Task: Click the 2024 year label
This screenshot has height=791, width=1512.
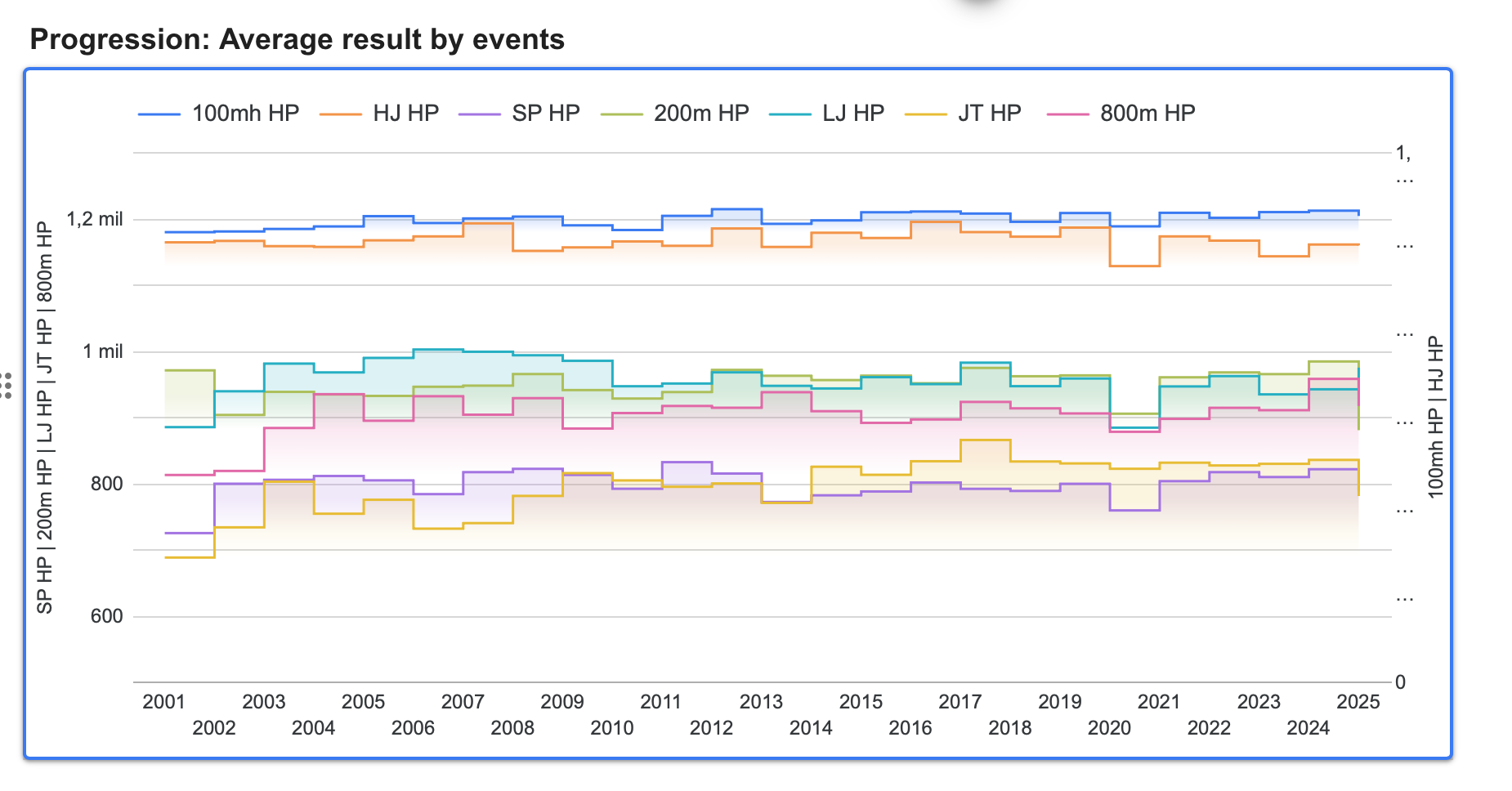Action: coord(1308,728)
